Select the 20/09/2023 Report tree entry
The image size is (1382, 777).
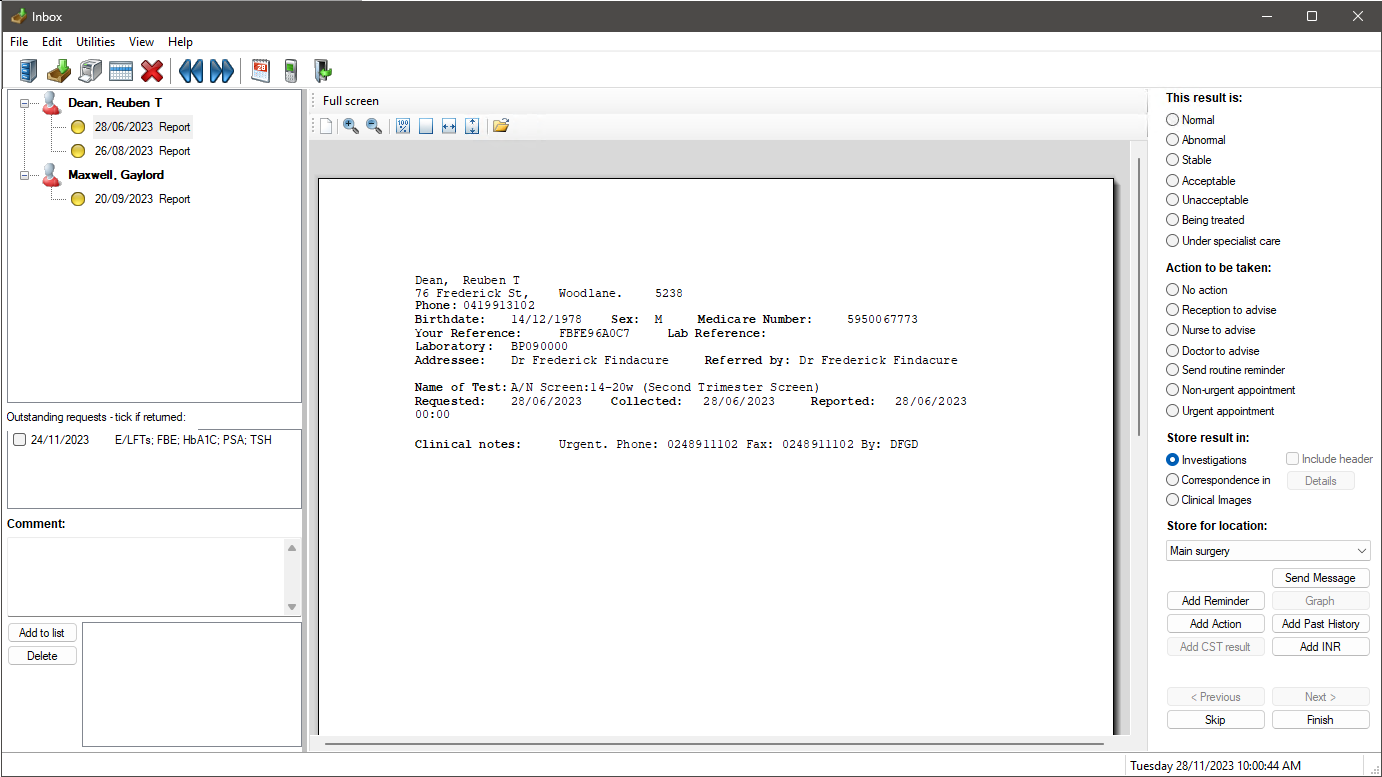click(x=142, y=199)
